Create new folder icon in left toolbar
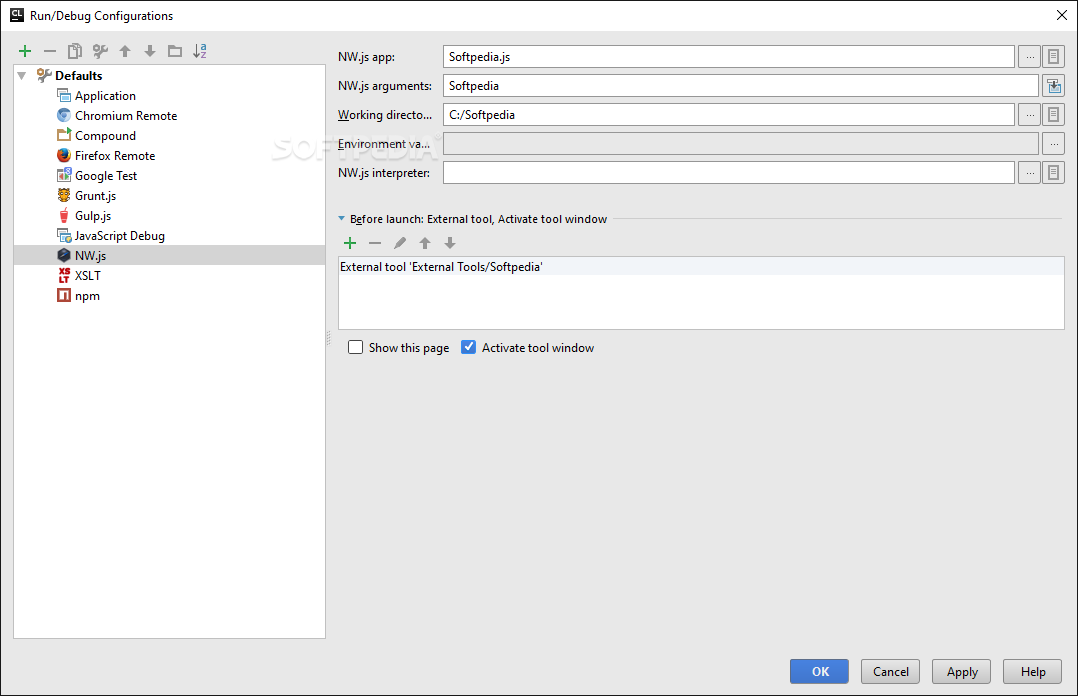Screen dimensions: 1078x696 pos(175,51)
